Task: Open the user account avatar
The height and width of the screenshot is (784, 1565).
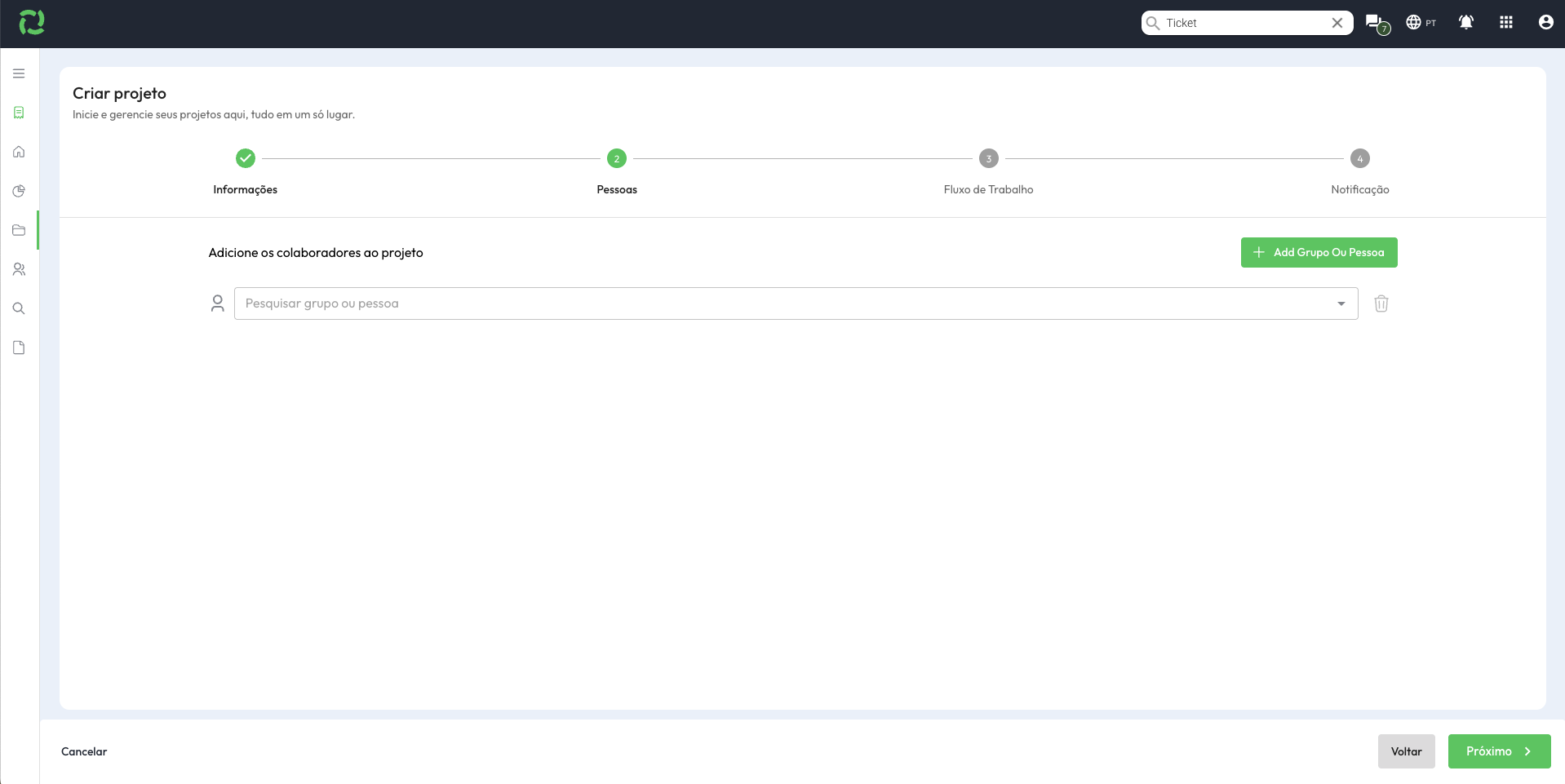Action: (x=1545, y=23)
